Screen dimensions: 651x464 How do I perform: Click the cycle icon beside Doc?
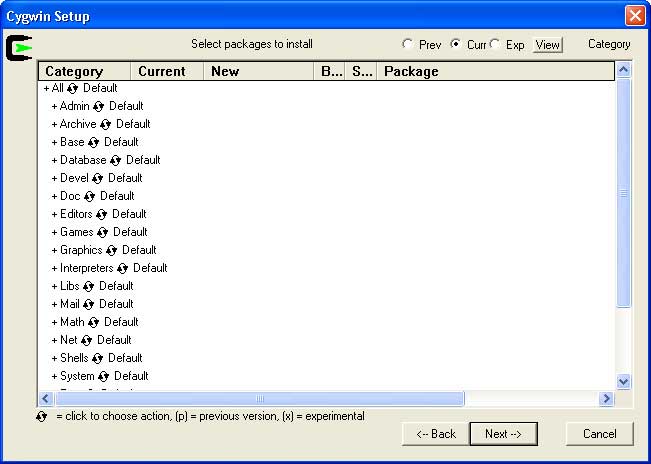coord(90,196)
